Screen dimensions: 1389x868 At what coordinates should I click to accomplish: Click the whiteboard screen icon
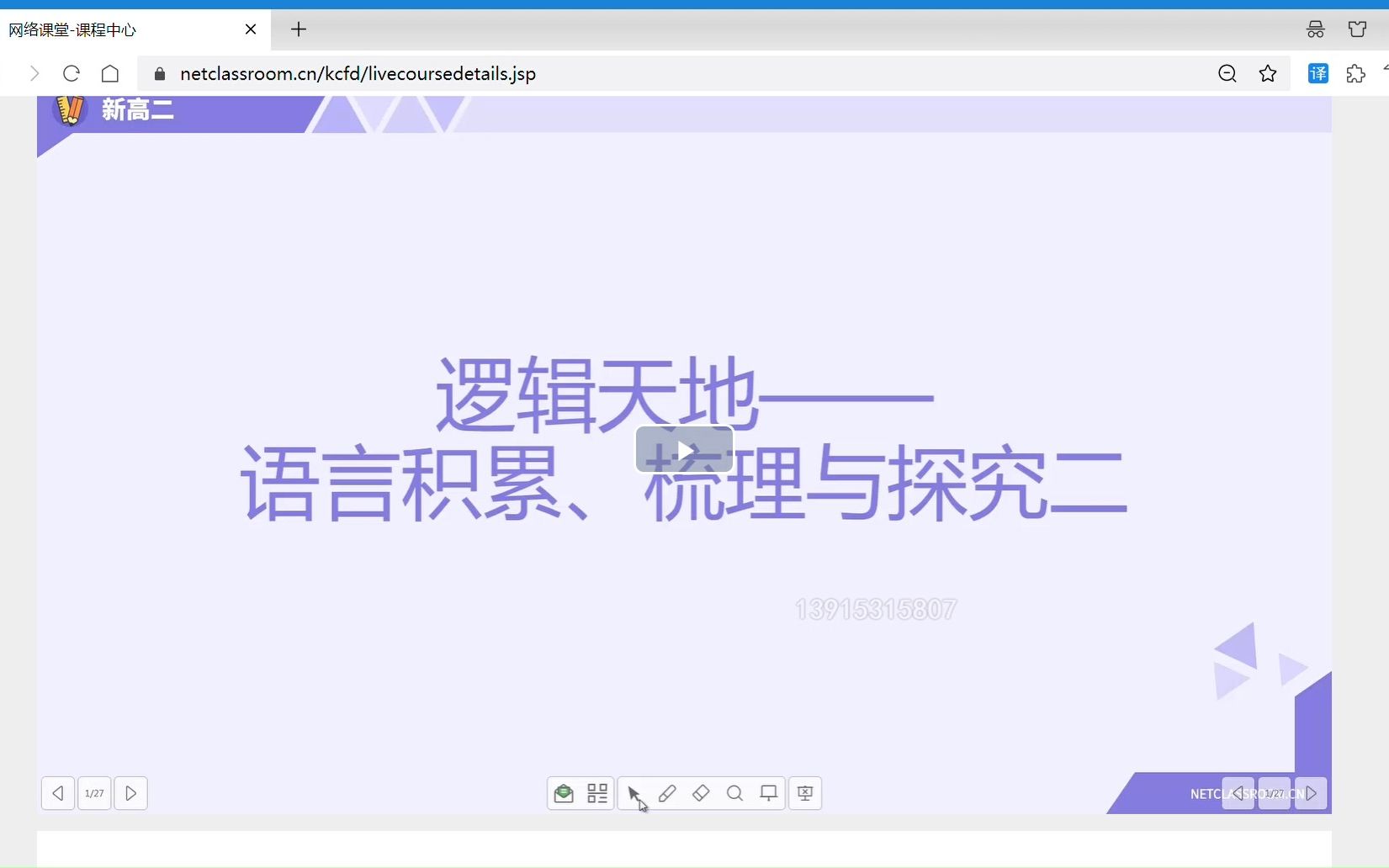[768, 793]
